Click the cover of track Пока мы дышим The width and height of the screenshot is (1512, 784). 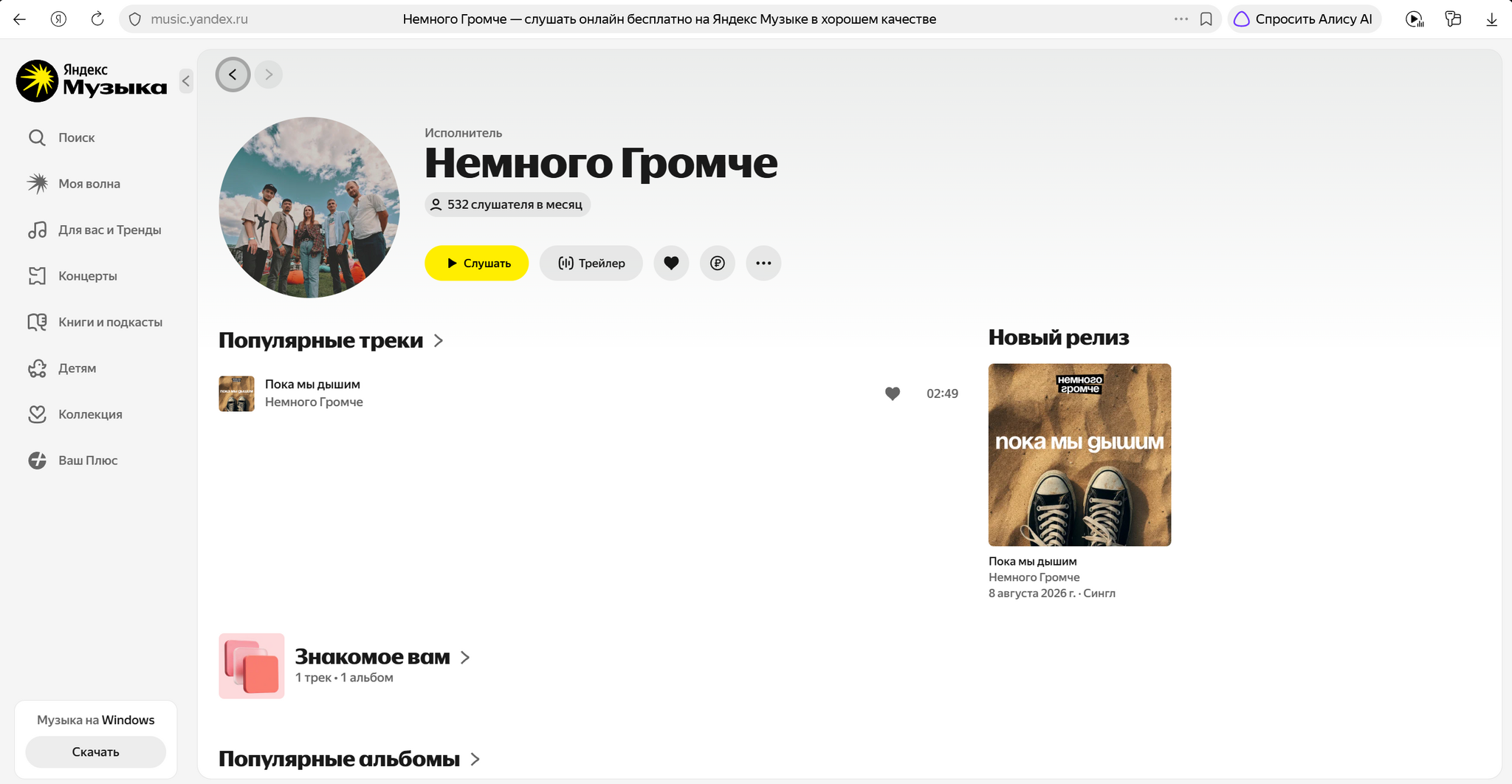click(236, 393)
